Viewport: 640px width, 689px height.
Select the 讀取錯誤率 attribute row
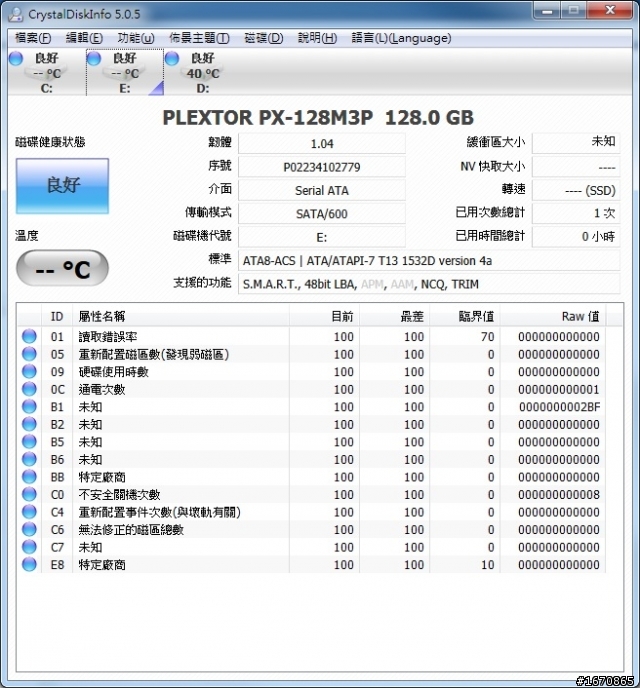click(313, 337)
